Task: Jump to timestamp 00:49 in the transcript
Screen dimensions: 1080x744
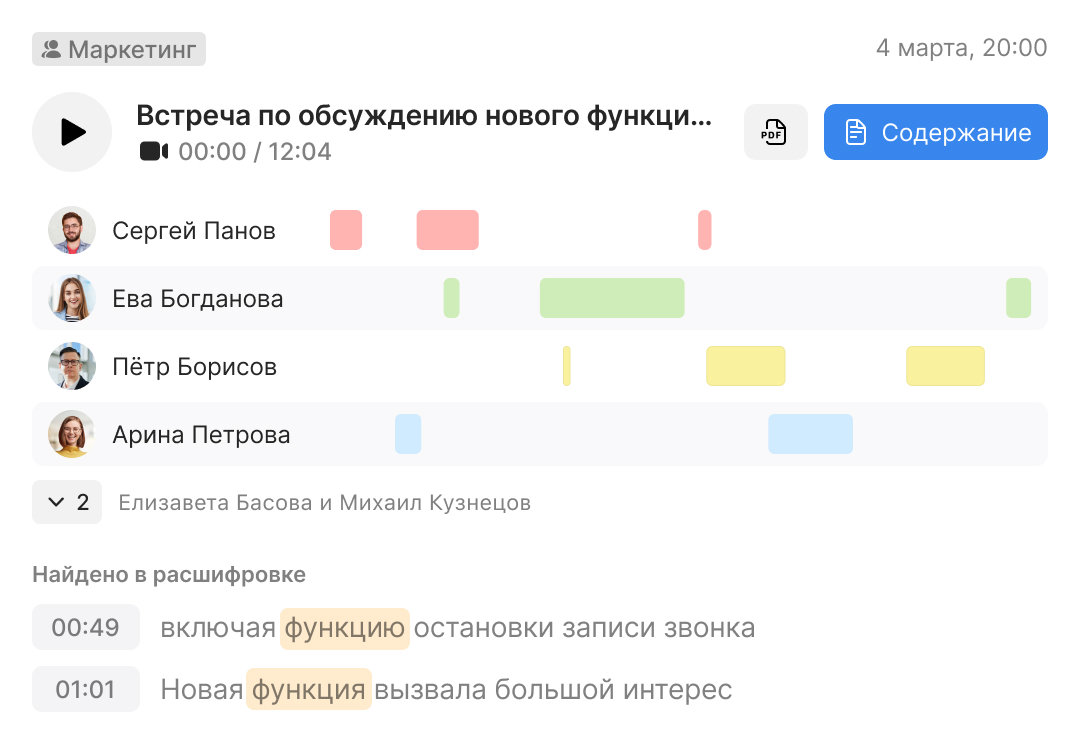Action: tap(86, 627)
